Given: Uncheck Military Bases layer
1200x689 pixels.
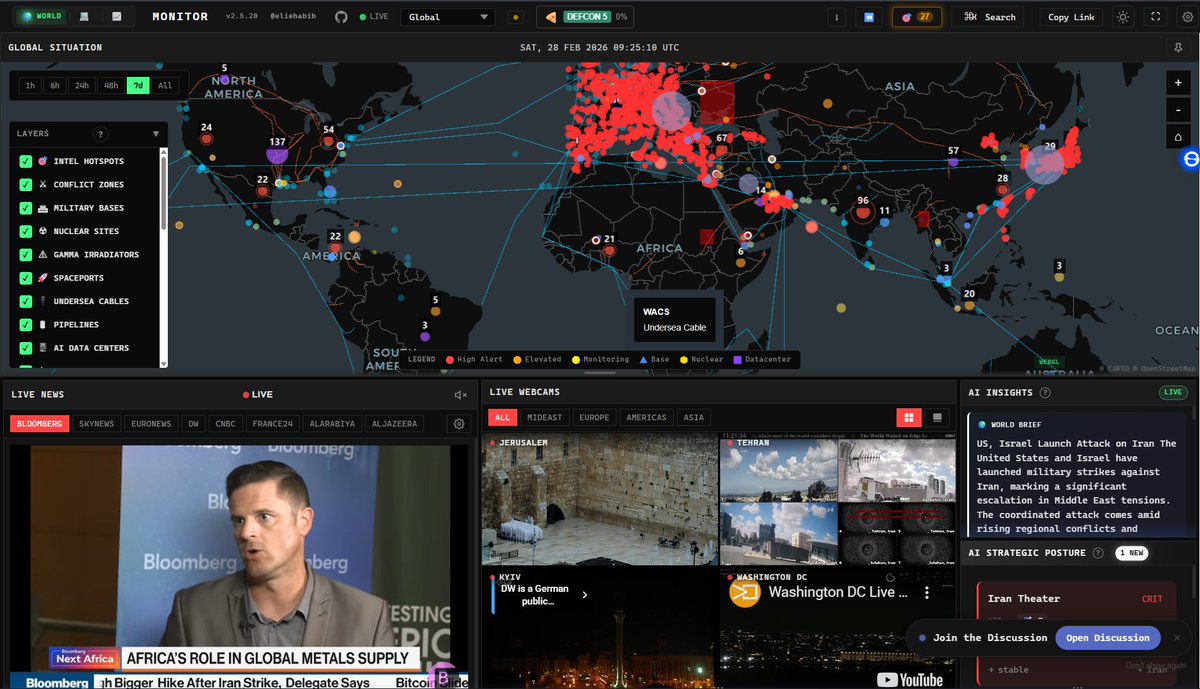Looking at the screenshot, I should [x=26, y=208].
